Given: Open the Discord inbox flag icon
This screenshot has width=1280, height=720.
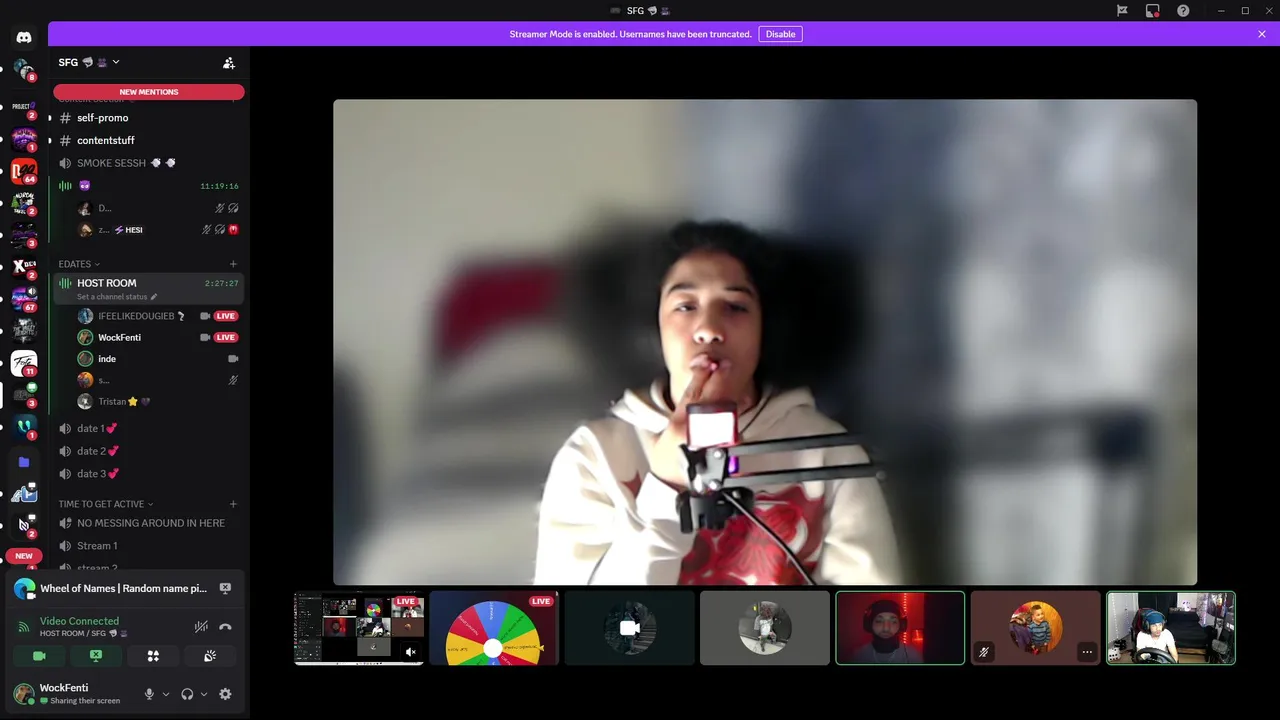Looking at the screenshot, I should tap(1122, 11).
